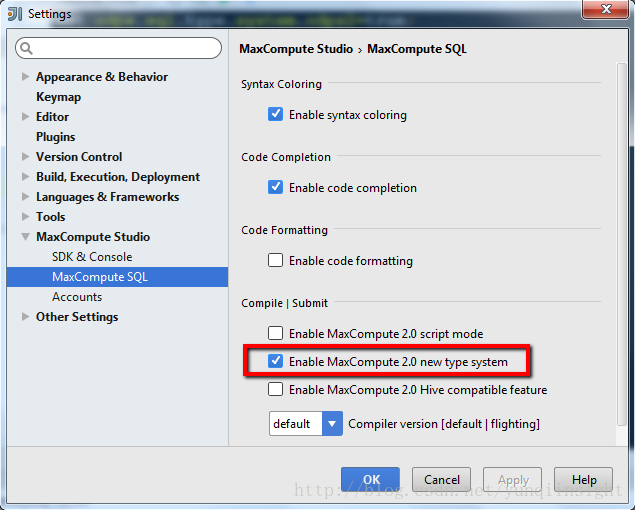Select Languages & Frameworks item
The width and height of the screenshot is (635, 510).
click(x=107, y=197)
